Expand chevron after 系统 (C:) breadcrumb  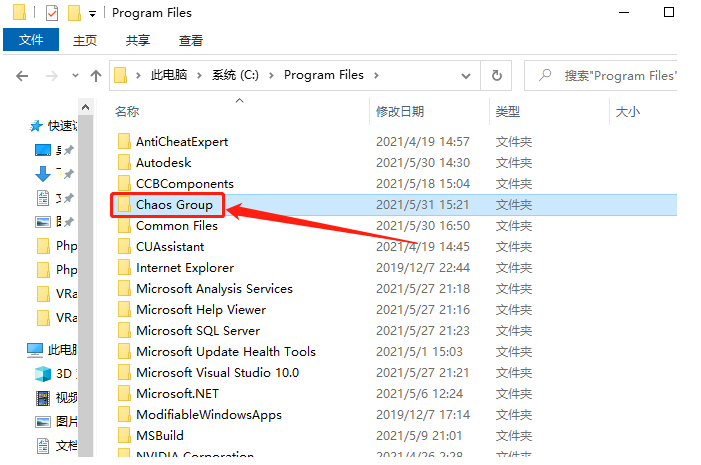271,76
